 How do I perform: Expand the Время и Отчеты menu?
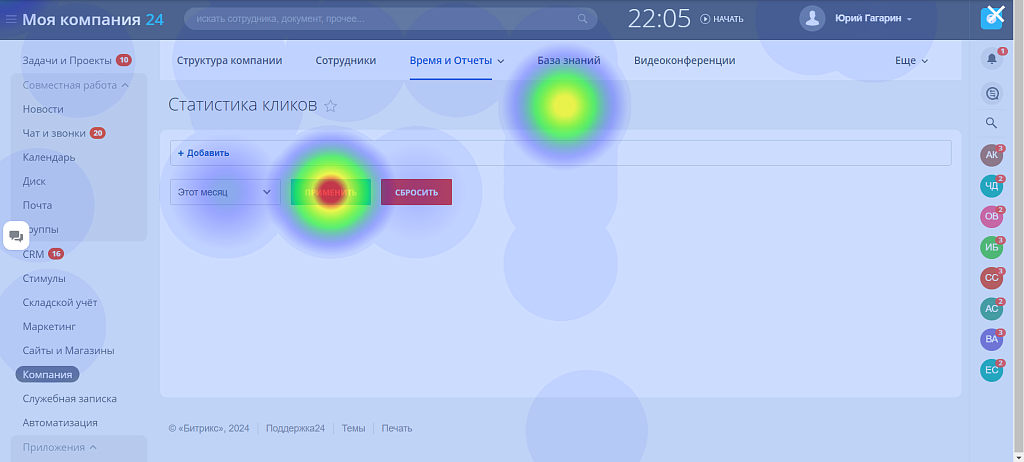pyautogui.click(x=457, y=61)
